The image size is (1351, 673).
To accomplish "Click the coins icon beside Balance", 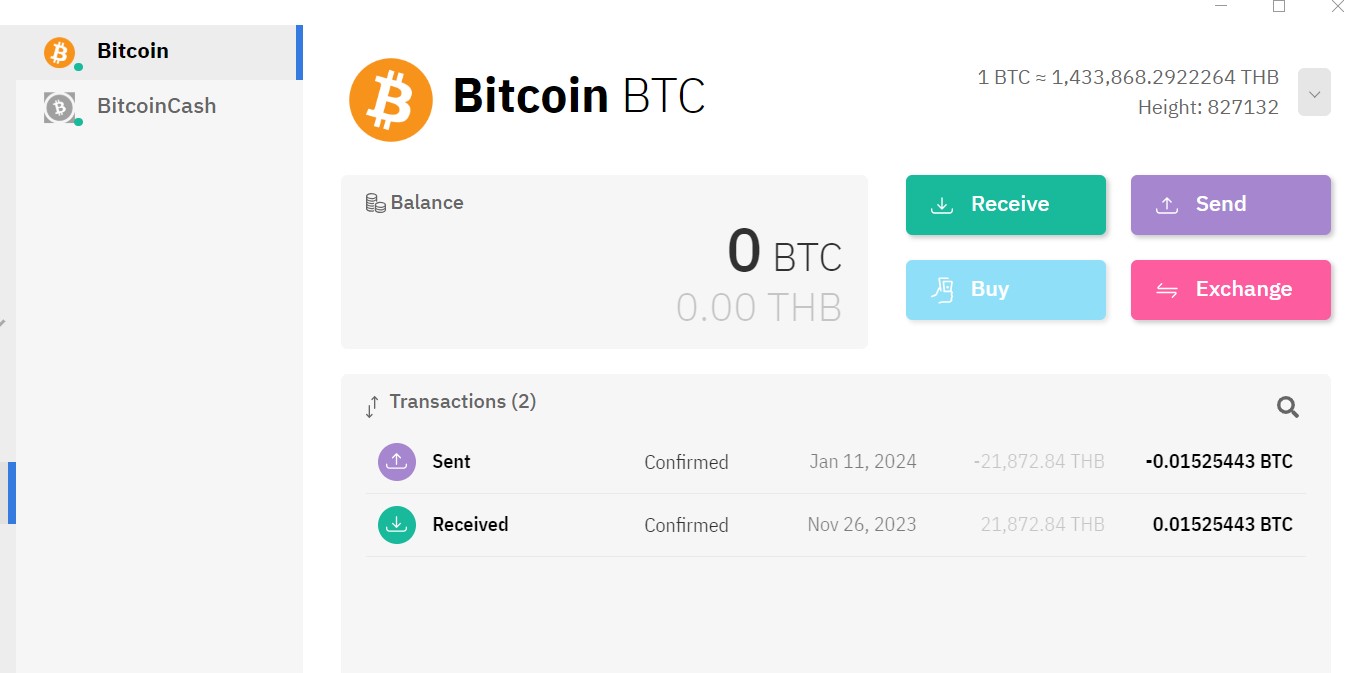I will [x=376, y=203].
